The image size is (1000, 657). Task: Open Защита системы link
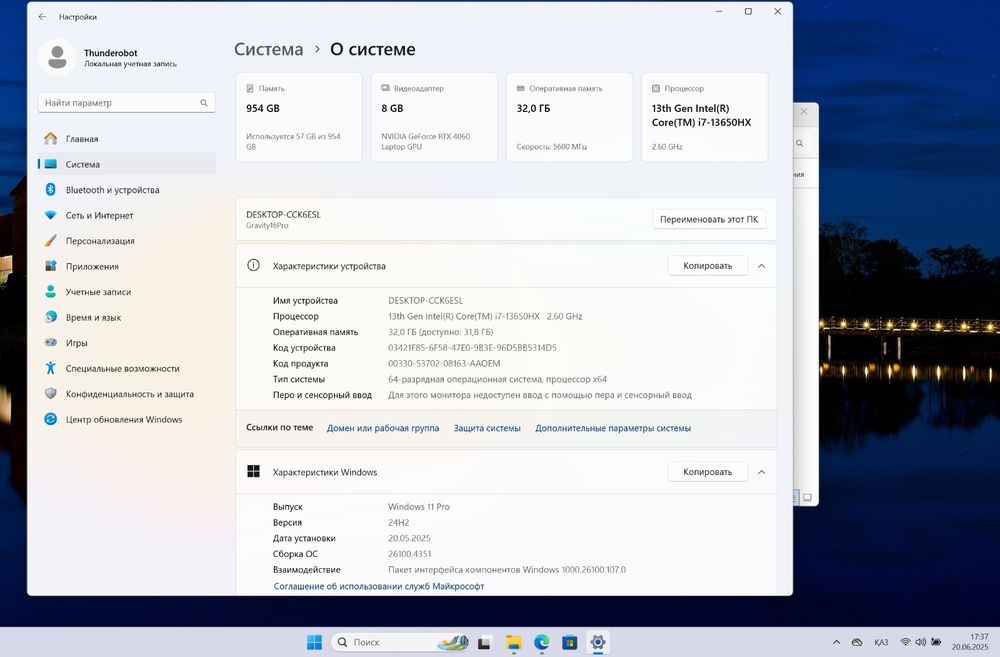point(487,428)
